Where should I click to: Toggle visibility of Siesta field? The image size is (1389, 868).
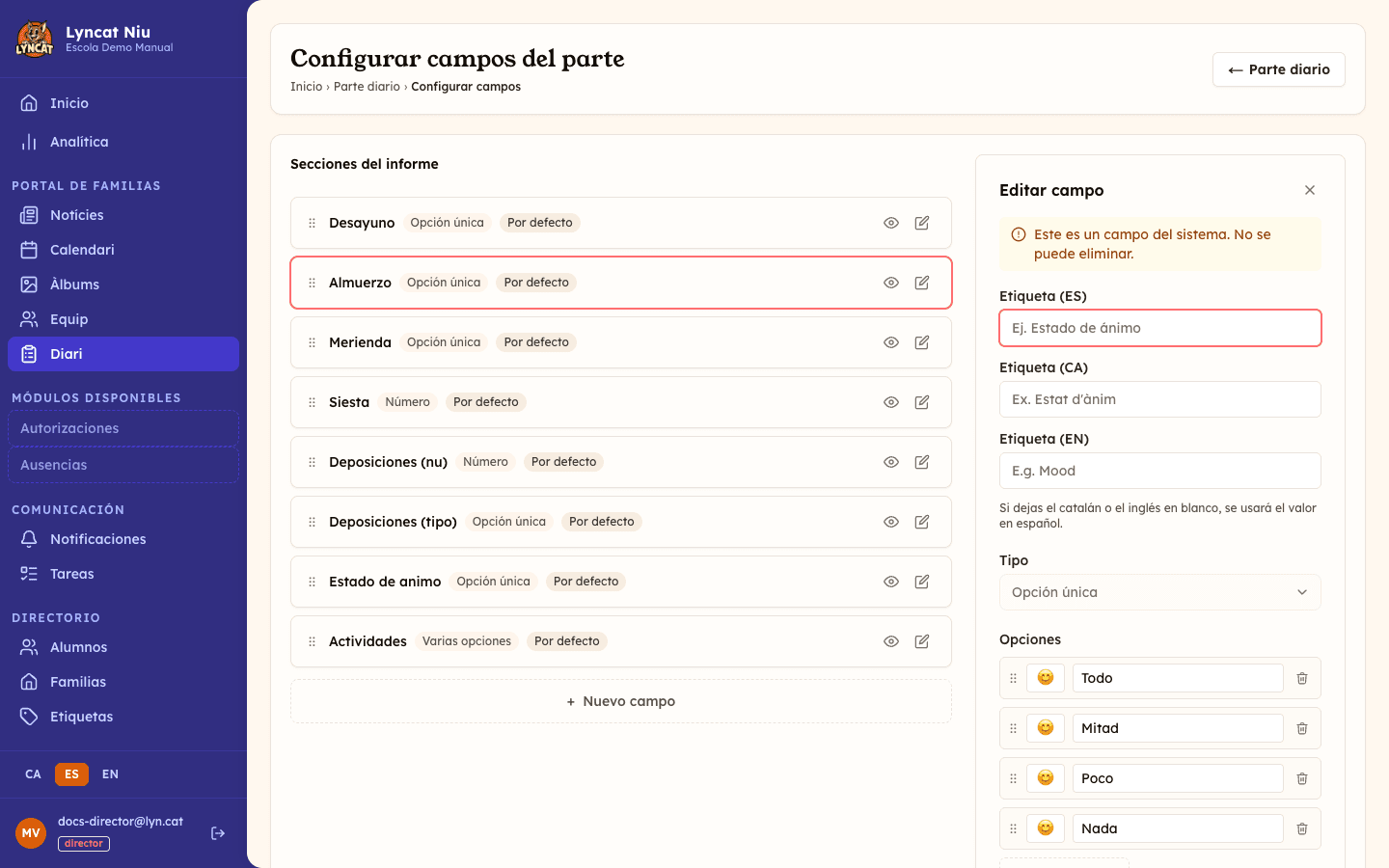tap(891, 402)
